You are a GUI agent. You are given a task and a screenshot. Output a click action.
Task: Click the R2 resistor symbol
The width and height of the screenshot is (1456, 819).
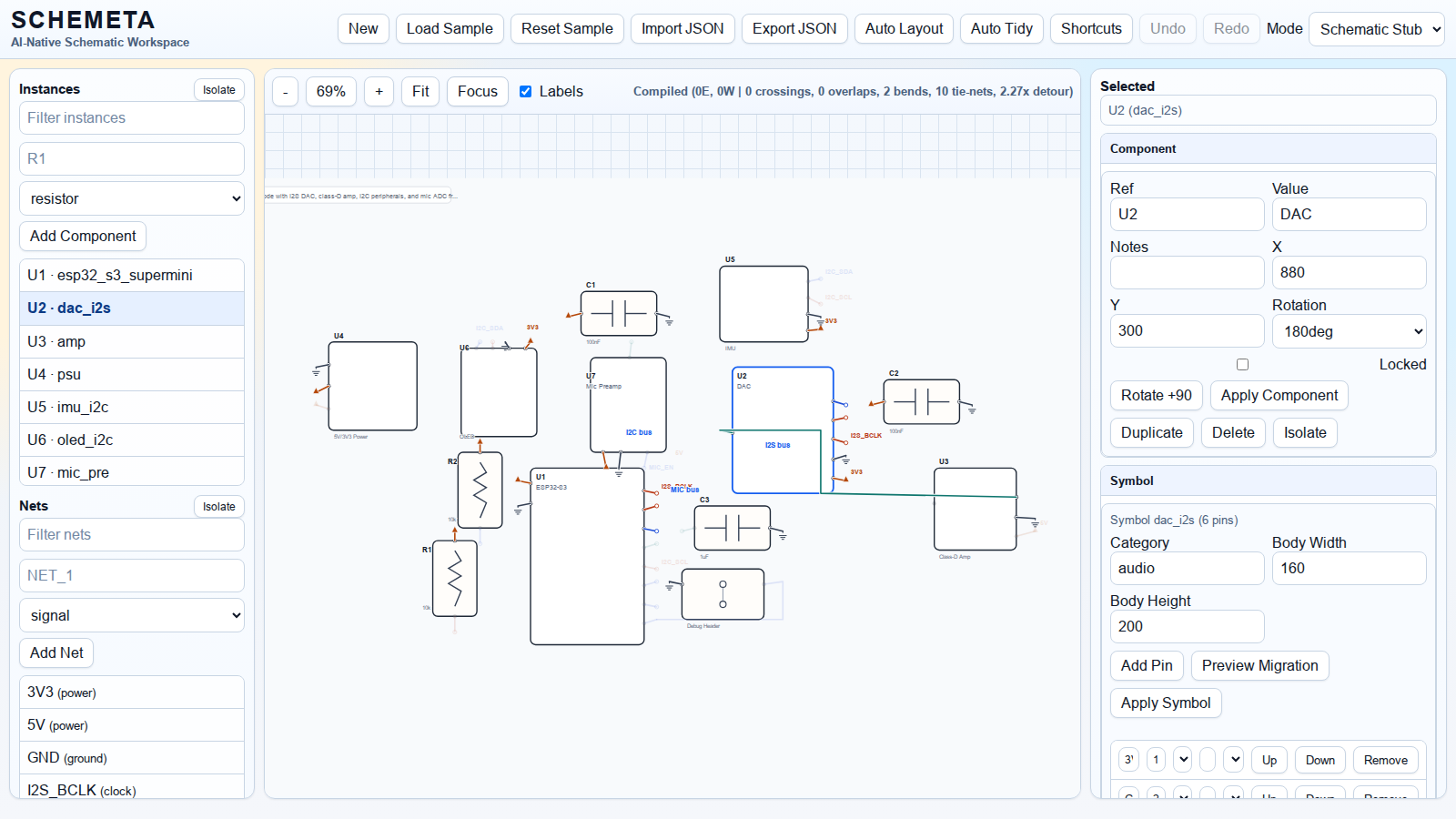pos(480,490)
